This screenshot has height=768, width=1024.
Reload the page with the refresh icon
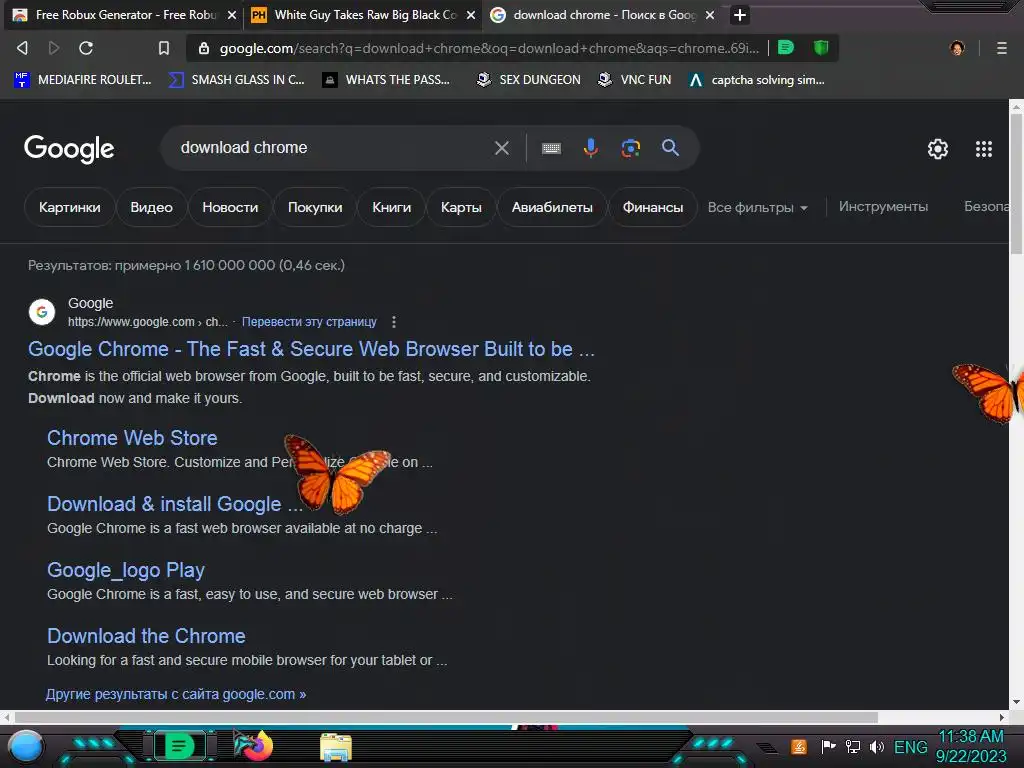pos(86,48)
